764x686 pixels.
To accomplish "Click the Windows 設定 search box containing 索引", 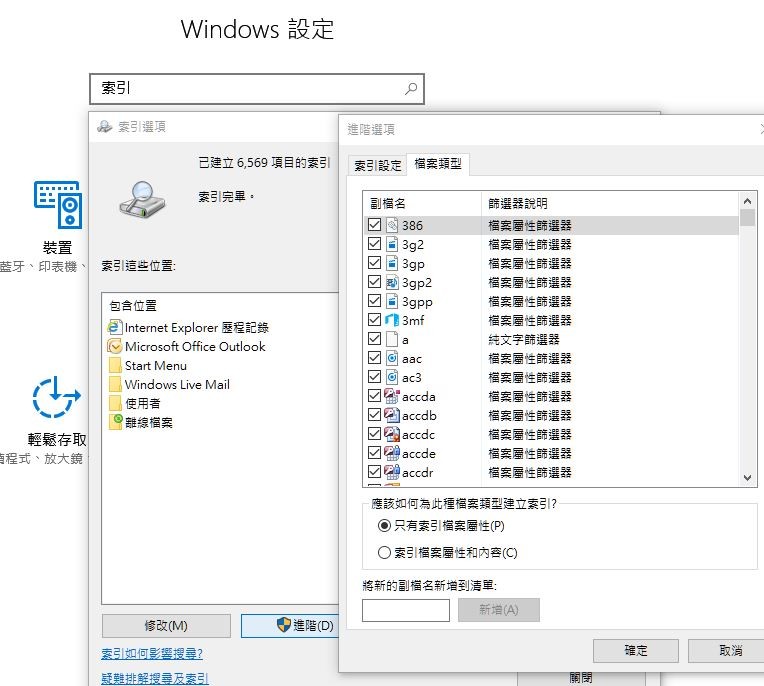I will coord(257,89).
